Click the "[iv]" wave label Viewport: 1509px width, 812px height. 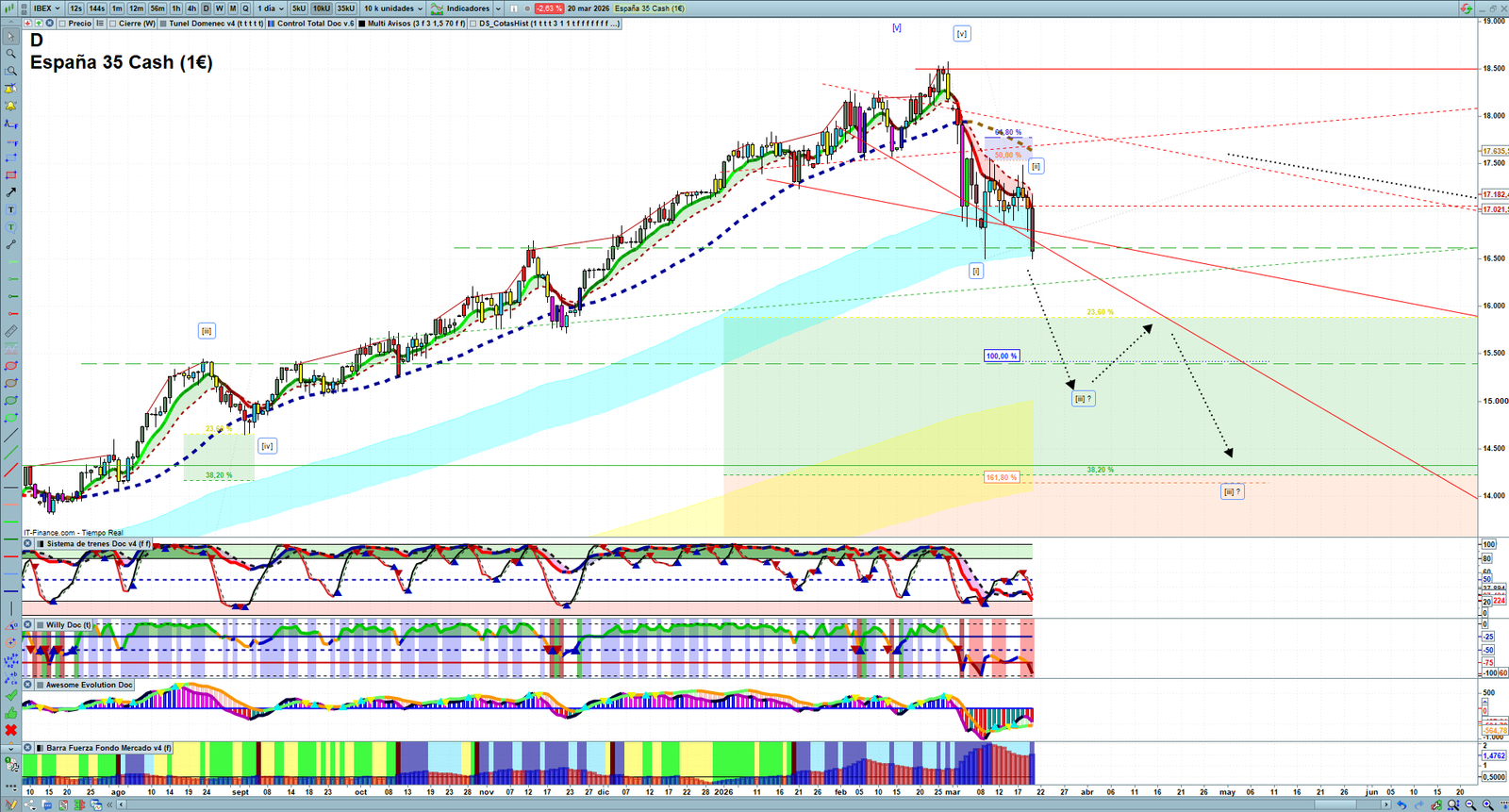click(268, 446)
